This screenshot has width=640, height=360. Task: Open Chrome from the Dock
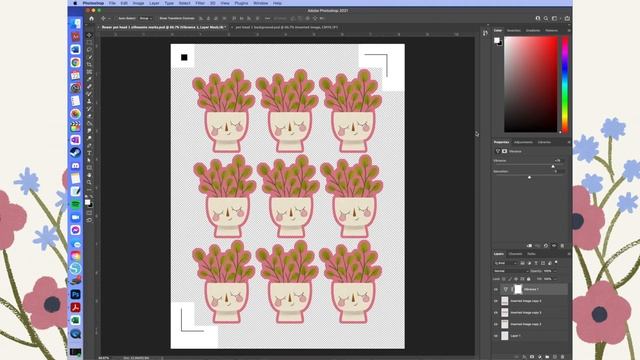76,62
